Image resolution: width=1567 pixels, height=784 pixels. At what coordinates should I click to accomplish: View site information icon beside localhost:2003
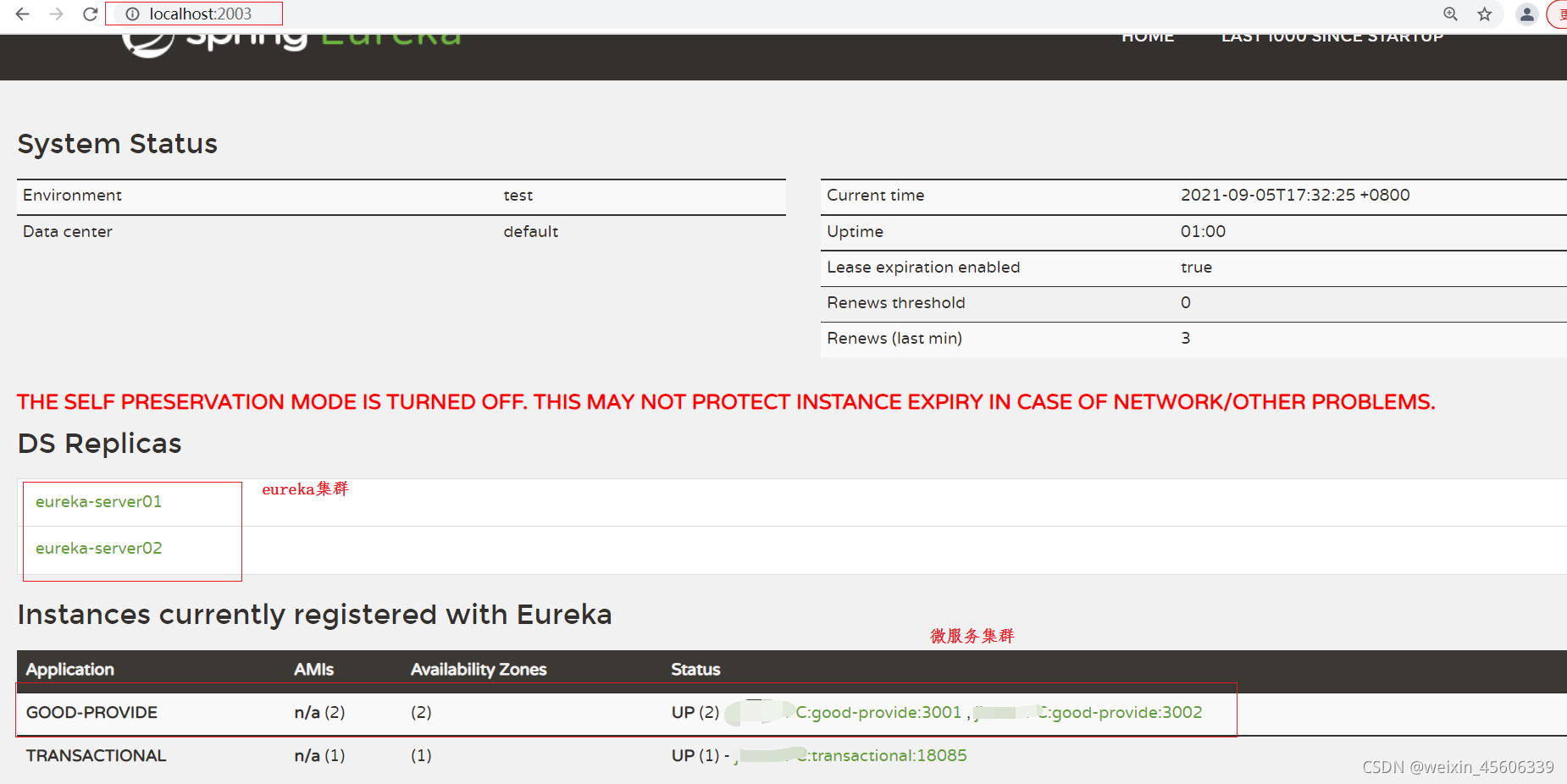(x=132, y=14)
